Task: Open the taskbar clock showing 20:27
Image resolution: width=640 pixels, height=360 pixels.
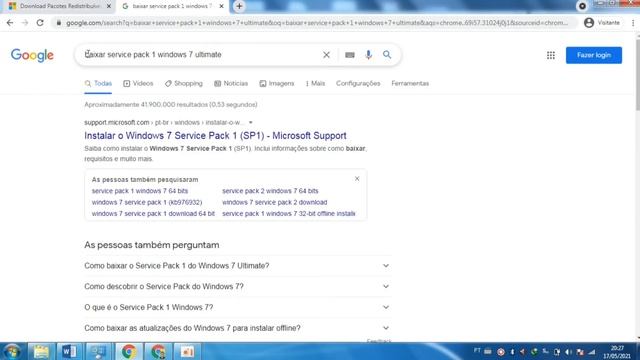Action: pyautogui.click(x=617, y=352)
